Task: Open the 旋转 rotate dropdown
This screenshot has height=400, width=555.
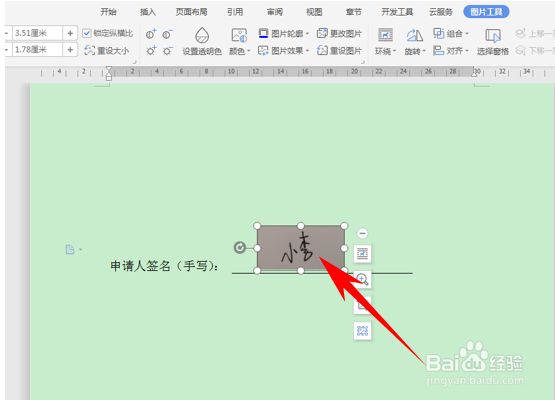Action: point(415,42)
